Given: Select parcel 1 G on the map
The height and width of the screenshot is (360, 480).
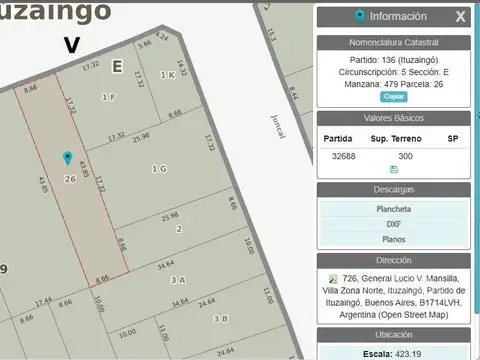Looking at the screenshot, I should [159, 169].
